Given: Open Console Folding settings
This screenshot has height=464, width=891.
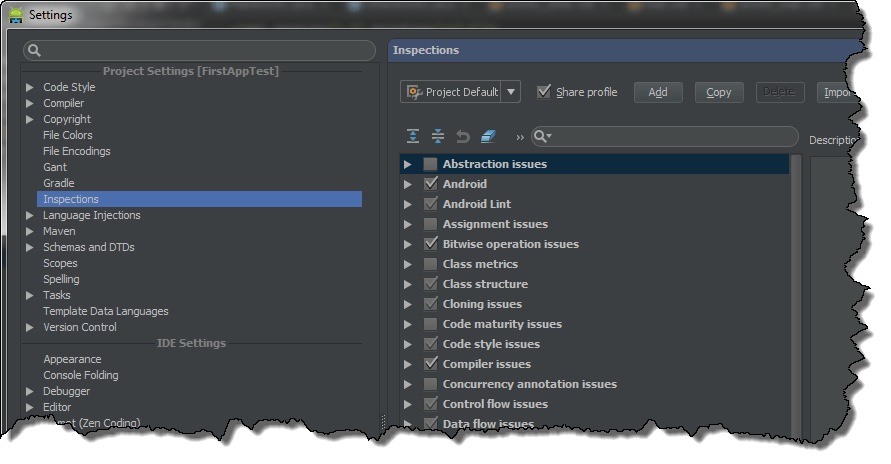Looking at the screenshot, I should (x=81, y=375).
